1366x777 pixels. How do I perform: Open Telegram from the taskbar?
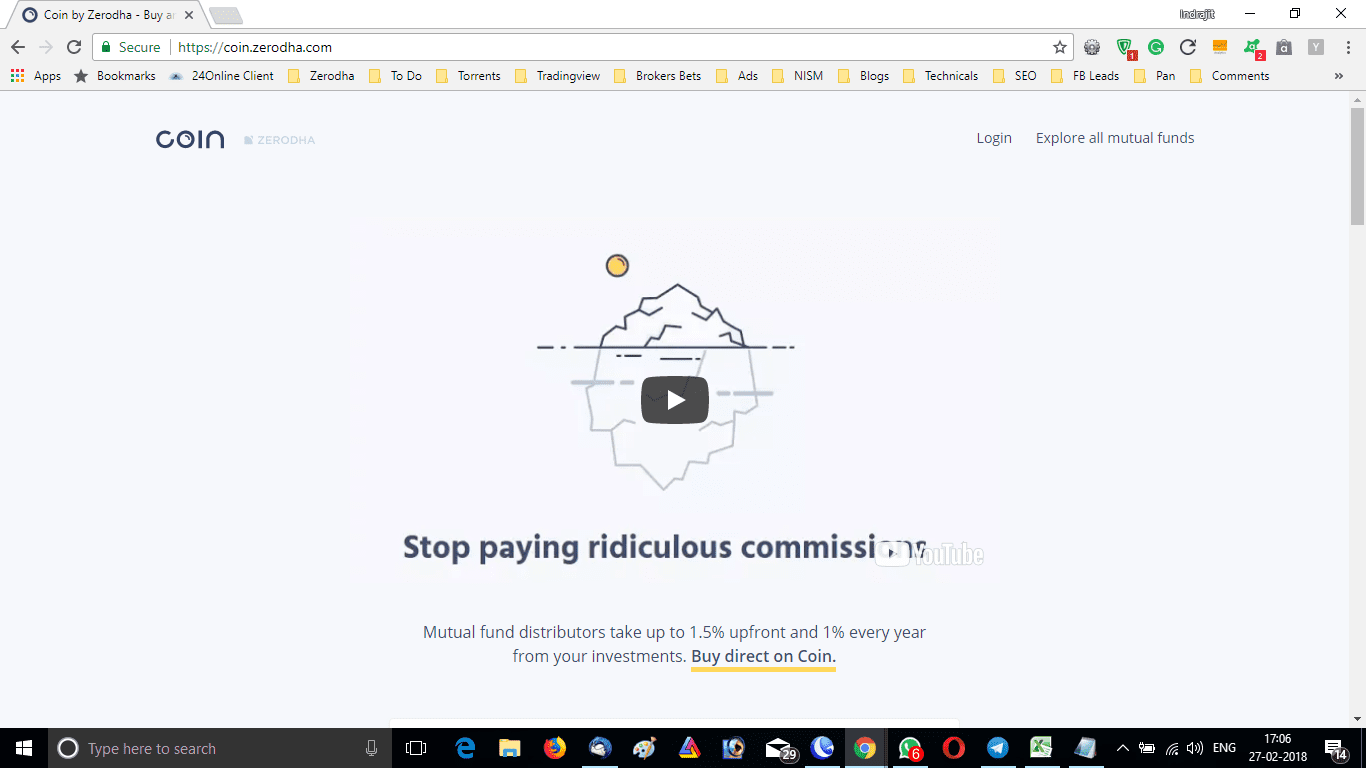pyautogui.click(x=998, y=748)
